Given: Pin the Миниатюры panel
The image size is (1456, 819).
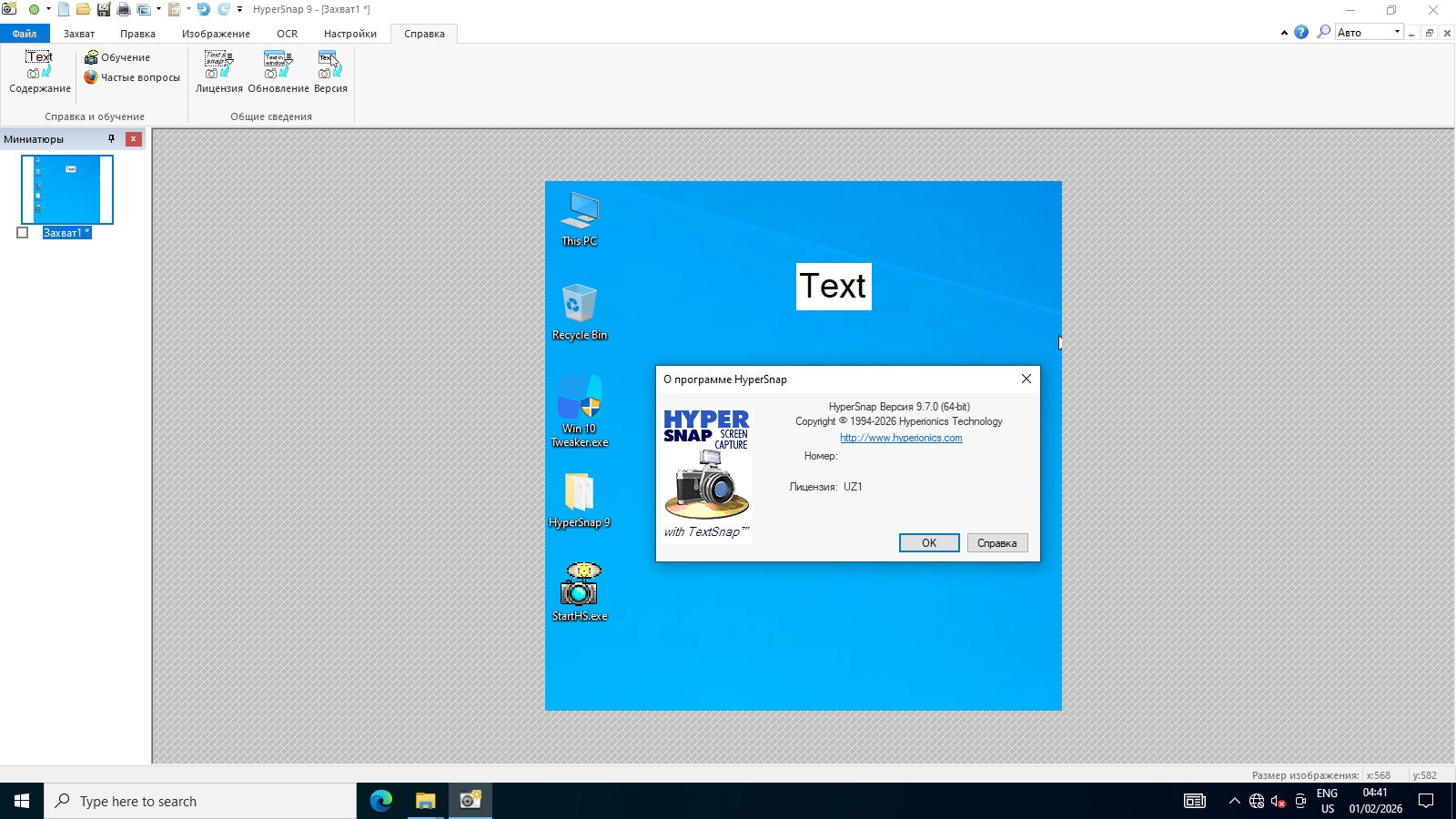Looking at the screenshot, I should pyautogui.click(x=112, y=139).
